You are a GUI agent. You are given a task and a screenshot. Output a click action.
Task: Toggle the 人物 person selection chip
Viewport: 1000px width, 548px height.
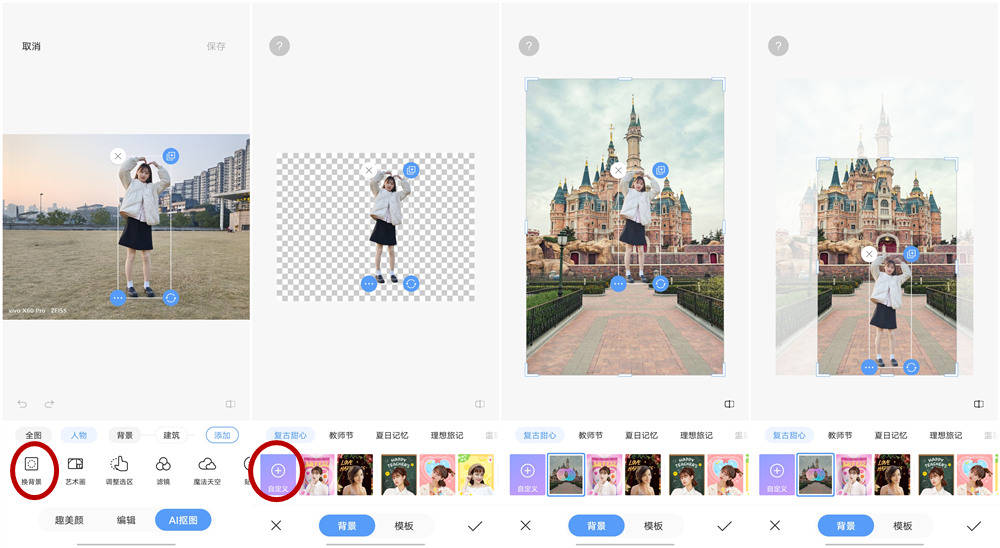[x=79, y=435]
